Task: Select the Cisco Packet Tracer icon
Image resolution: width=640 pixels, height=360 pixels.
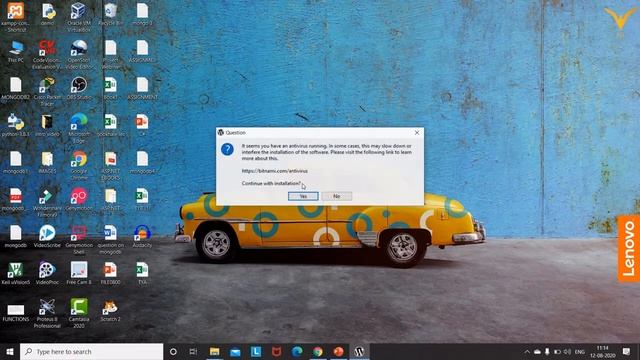Action: [x=47, y=91]
